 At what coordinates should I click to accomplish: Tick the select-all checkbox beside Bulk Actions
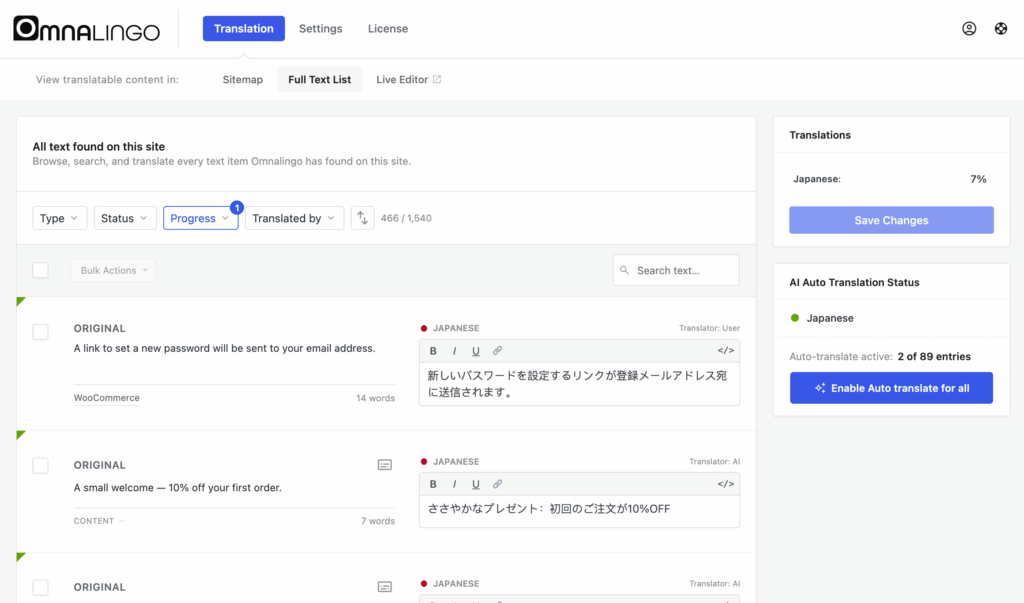click(x=40, y=270)
